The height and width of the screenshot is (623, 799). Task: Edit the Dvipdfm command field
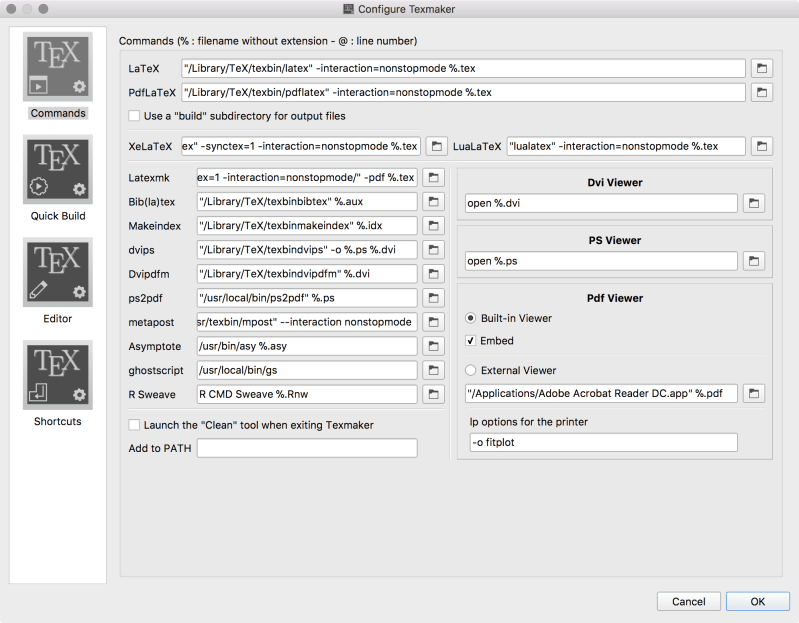pyautogui.click(x=307, y=274)
